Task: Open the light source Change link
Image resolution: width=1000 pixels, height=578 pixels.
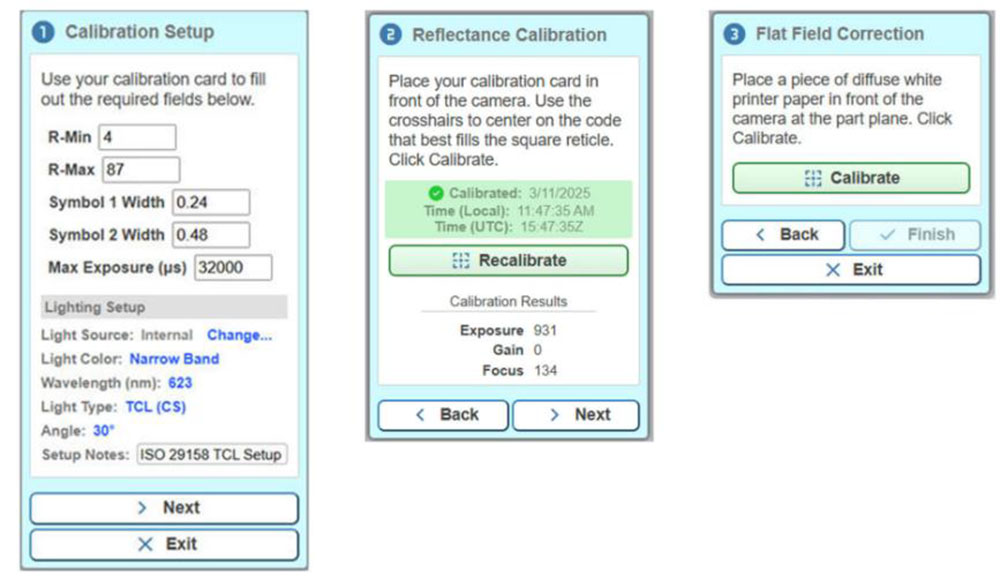Action: point(239,335)
